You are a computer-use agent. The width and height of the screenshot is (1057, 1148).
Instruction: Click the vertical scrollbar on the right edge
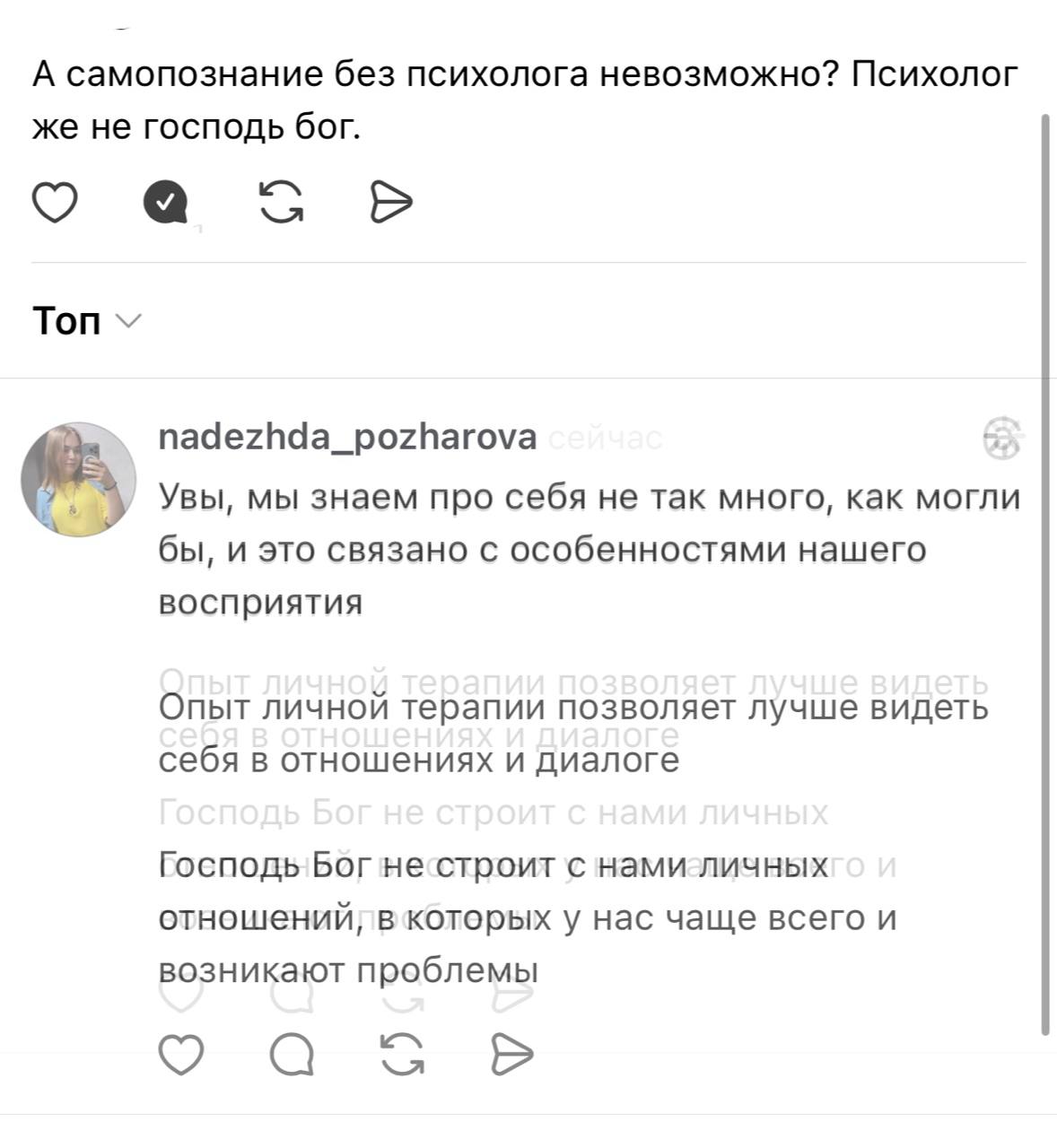1044,574
